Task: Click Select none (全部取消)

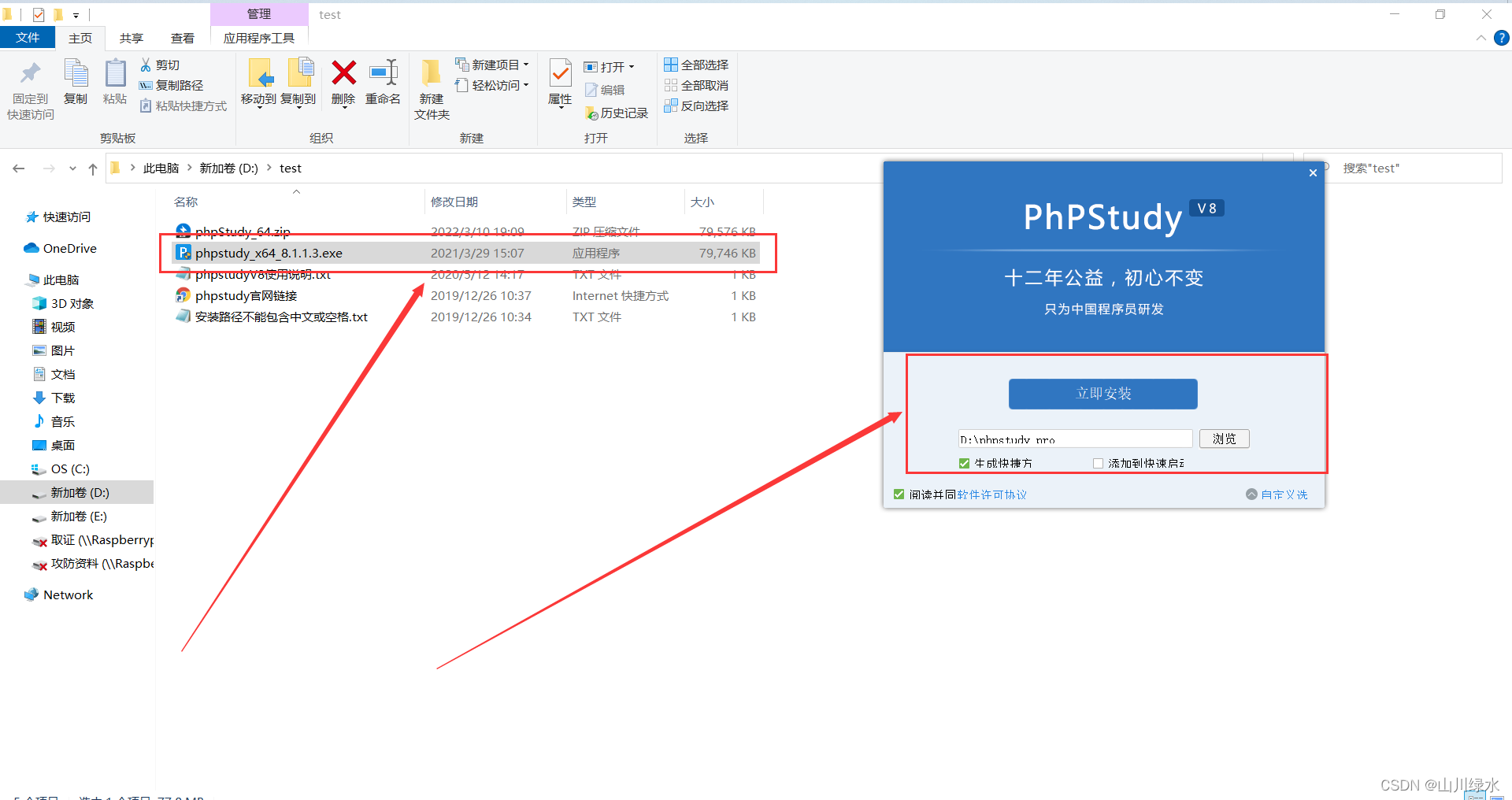Action: click(x=696, y=85)
